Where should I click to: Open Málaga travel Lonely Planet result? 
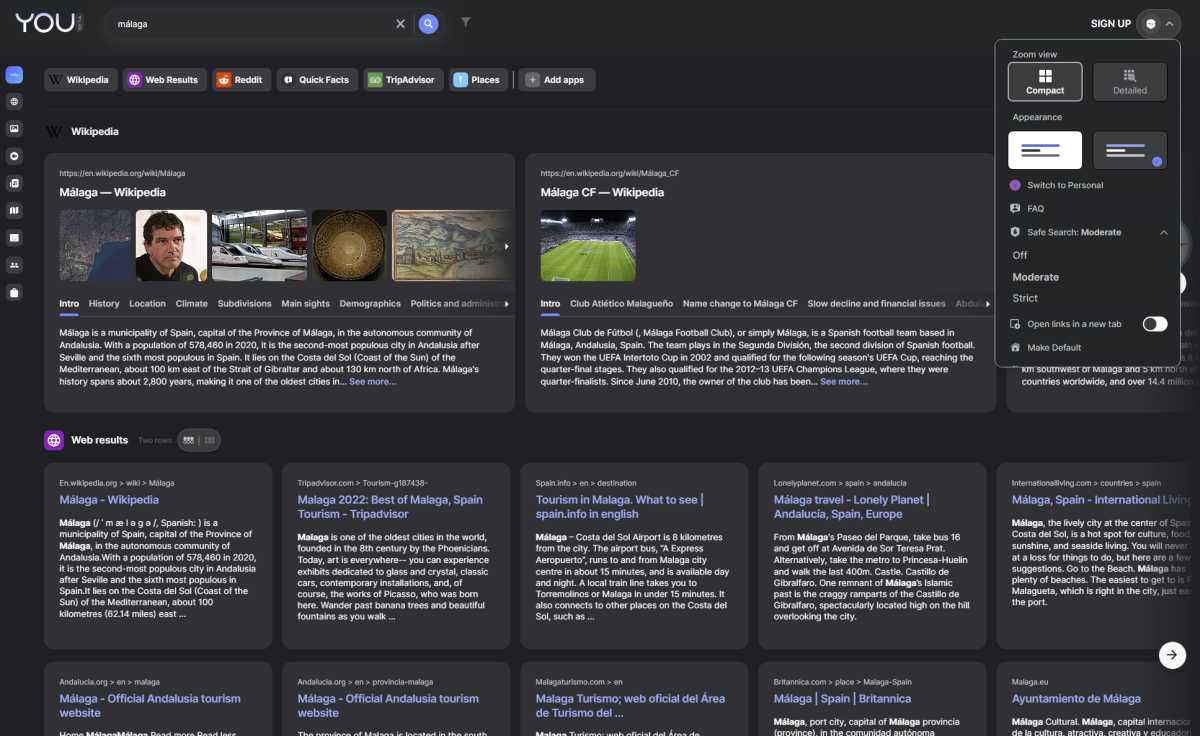[x=852, y=507]
